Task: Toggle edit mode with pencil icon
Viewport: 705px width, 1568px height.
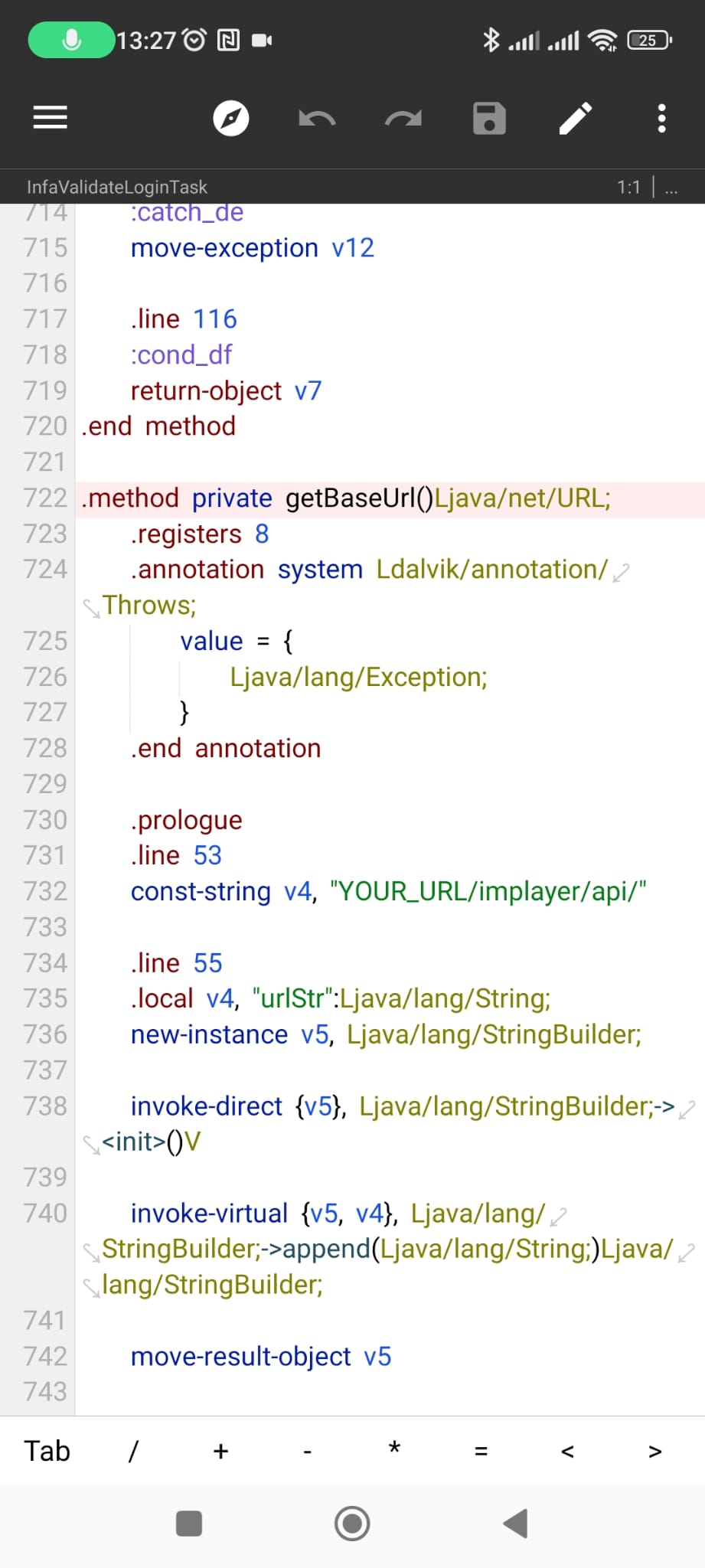Action: 576,118
